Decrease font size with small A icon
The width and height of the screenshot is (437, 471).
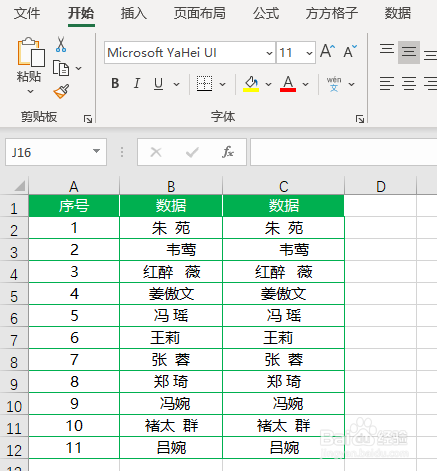pos(350,52)
